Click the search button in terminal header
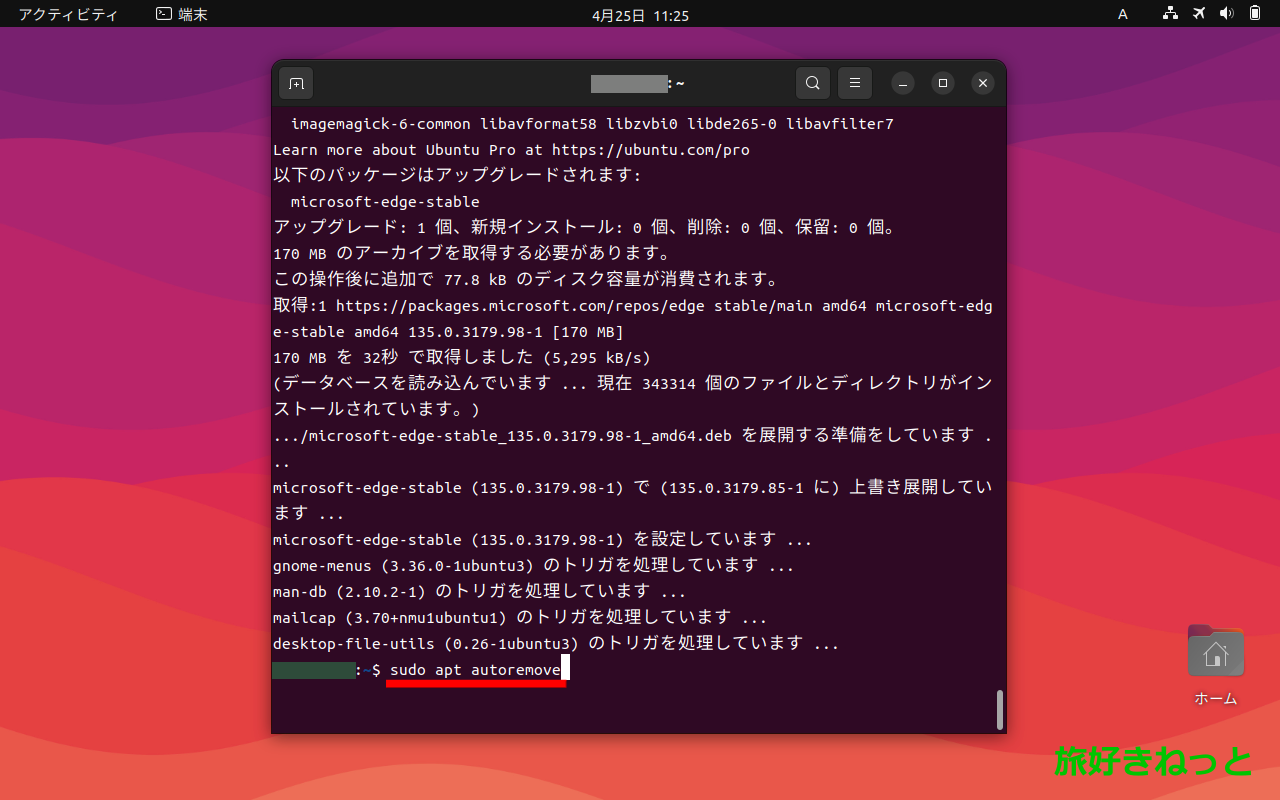1280x800 pixels. [x=812, y=83]
